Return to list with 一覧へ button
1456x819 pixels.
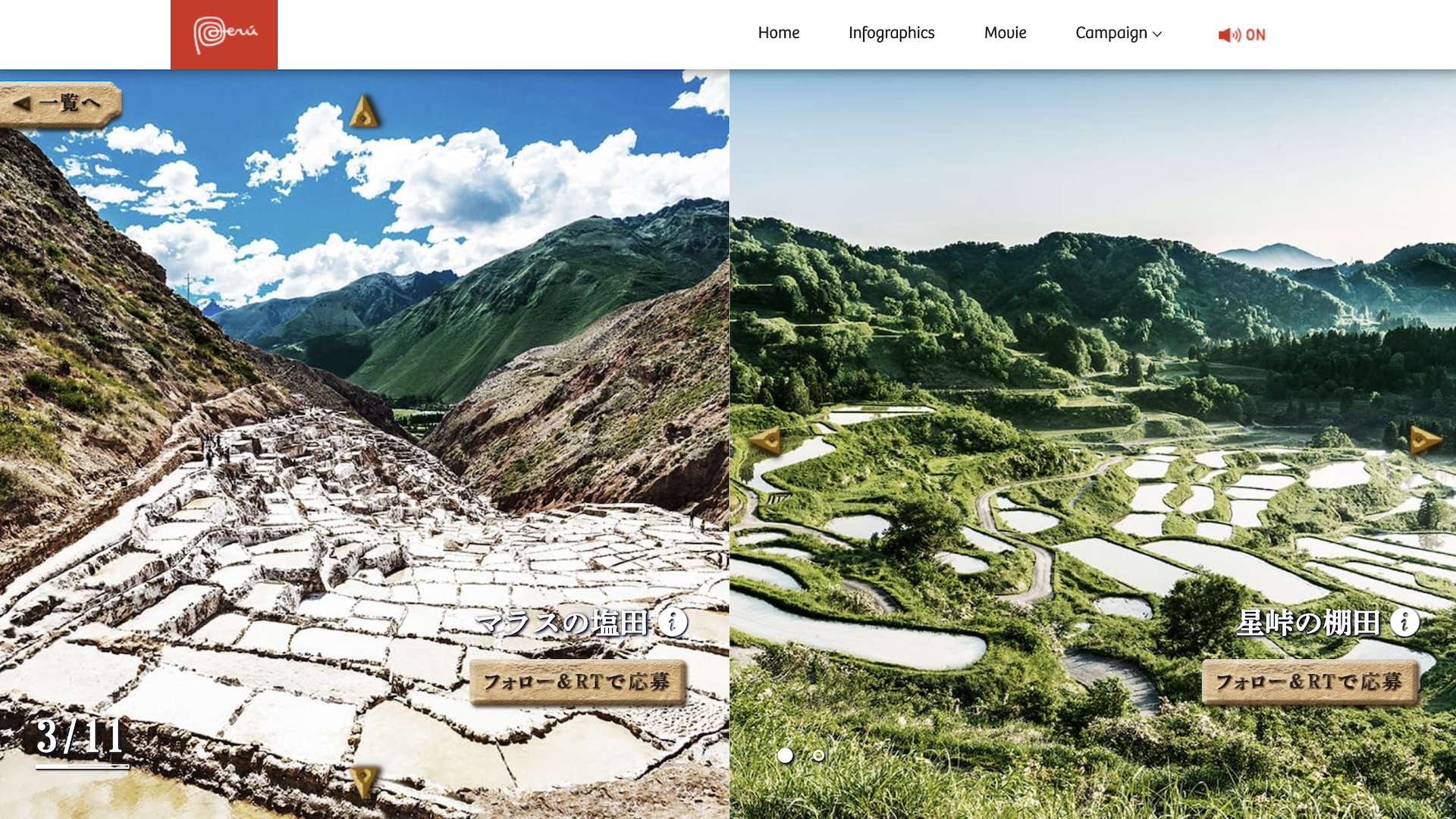coord(61,103)
